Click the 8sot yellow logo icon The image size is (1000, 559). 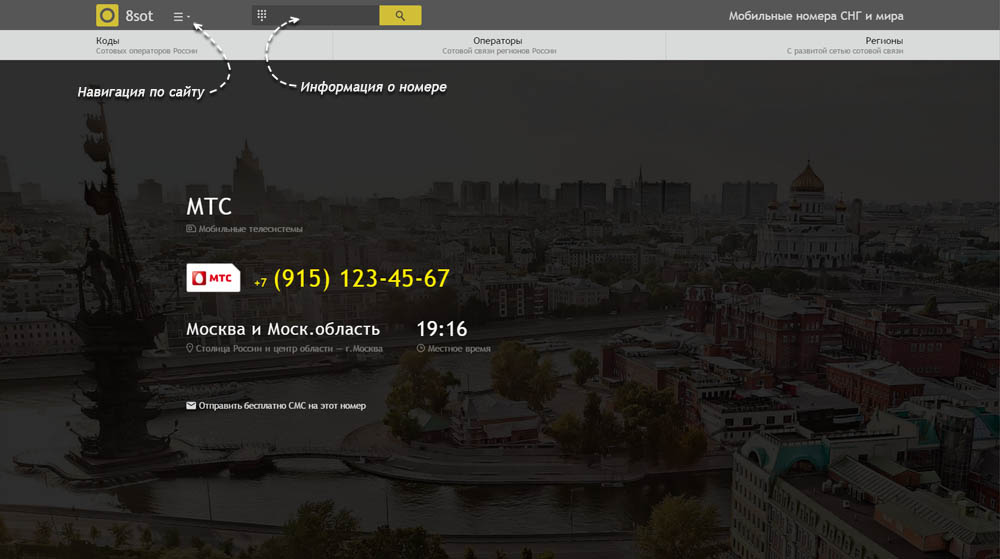point(107,15)
